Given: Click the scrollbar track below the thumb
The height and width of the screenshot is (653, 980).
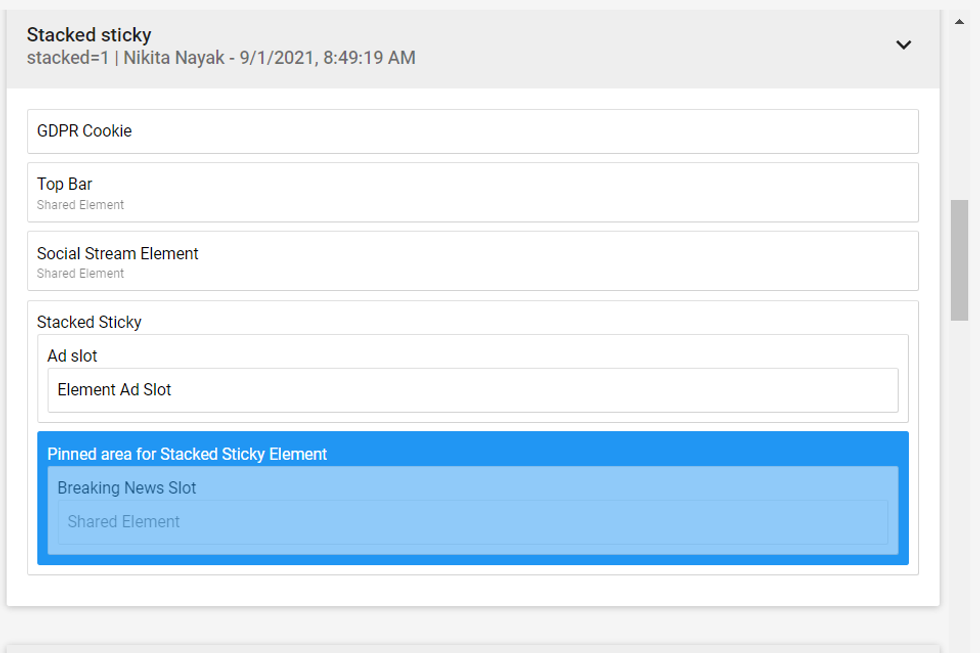Looking at the screenshot, I should (959, 480).
